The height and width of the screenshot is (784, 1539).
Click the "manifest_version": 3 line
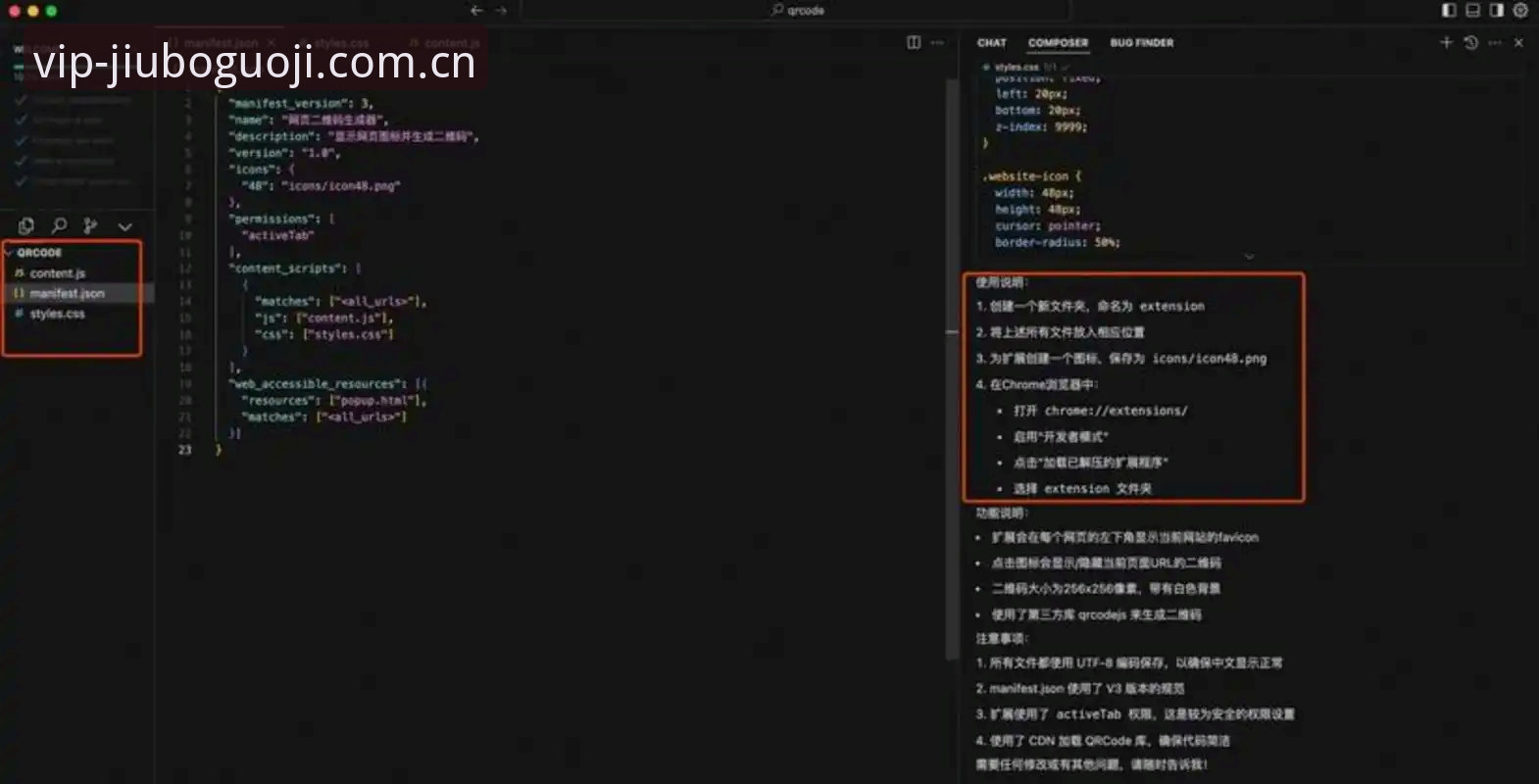coord(301,103)
